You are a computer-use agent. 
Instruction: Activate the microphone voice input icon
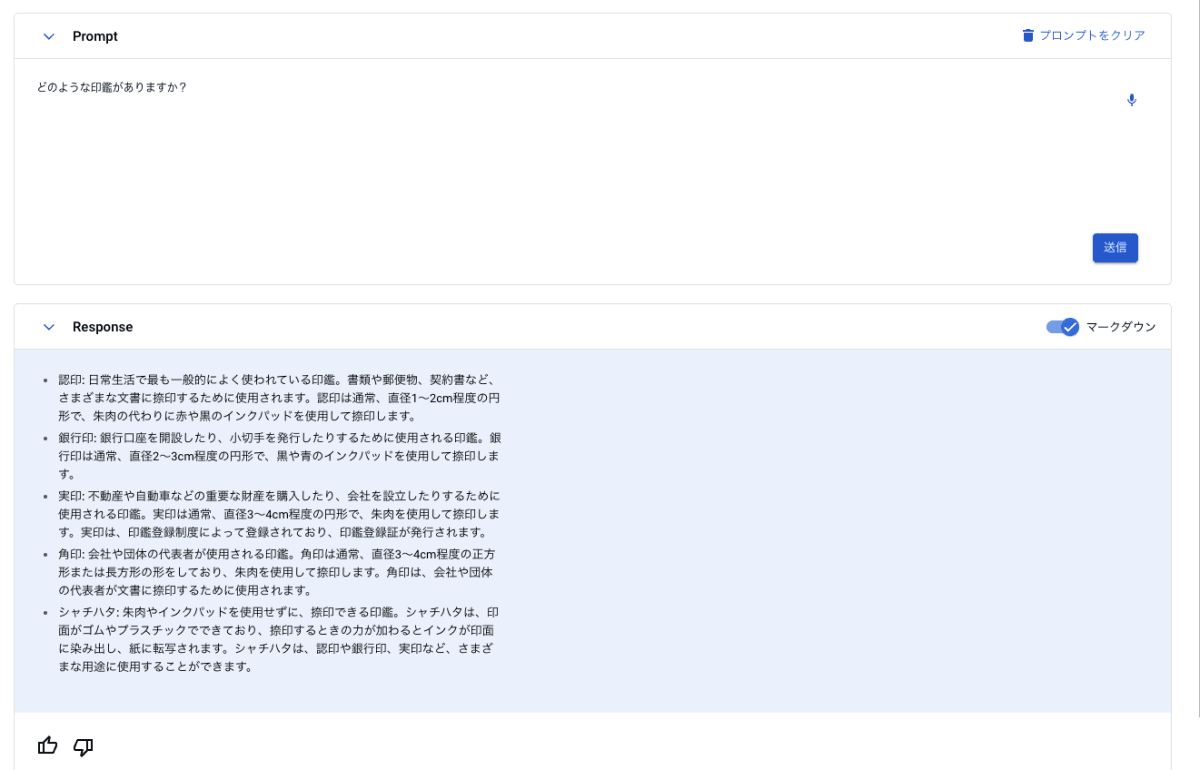point(1131,100)
